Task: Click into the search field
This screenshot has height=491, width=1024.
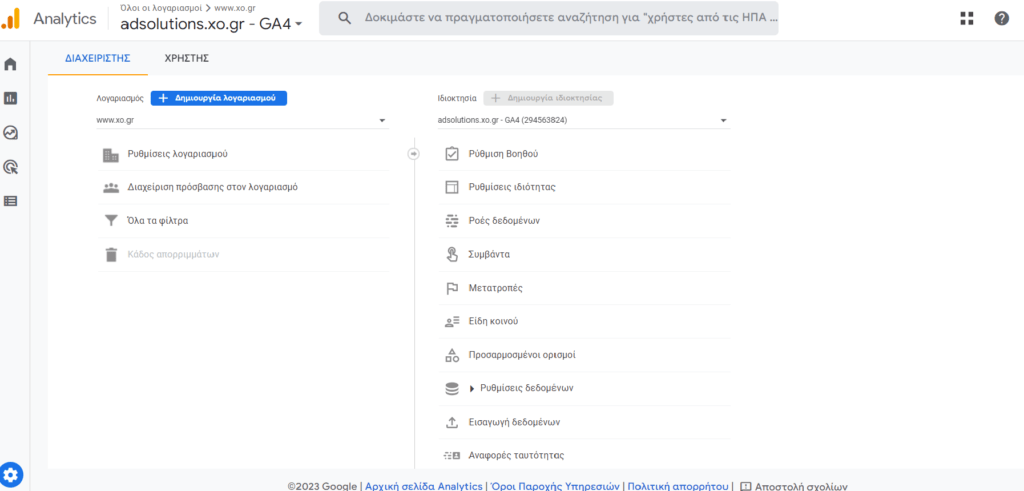Action: [549, 18]
